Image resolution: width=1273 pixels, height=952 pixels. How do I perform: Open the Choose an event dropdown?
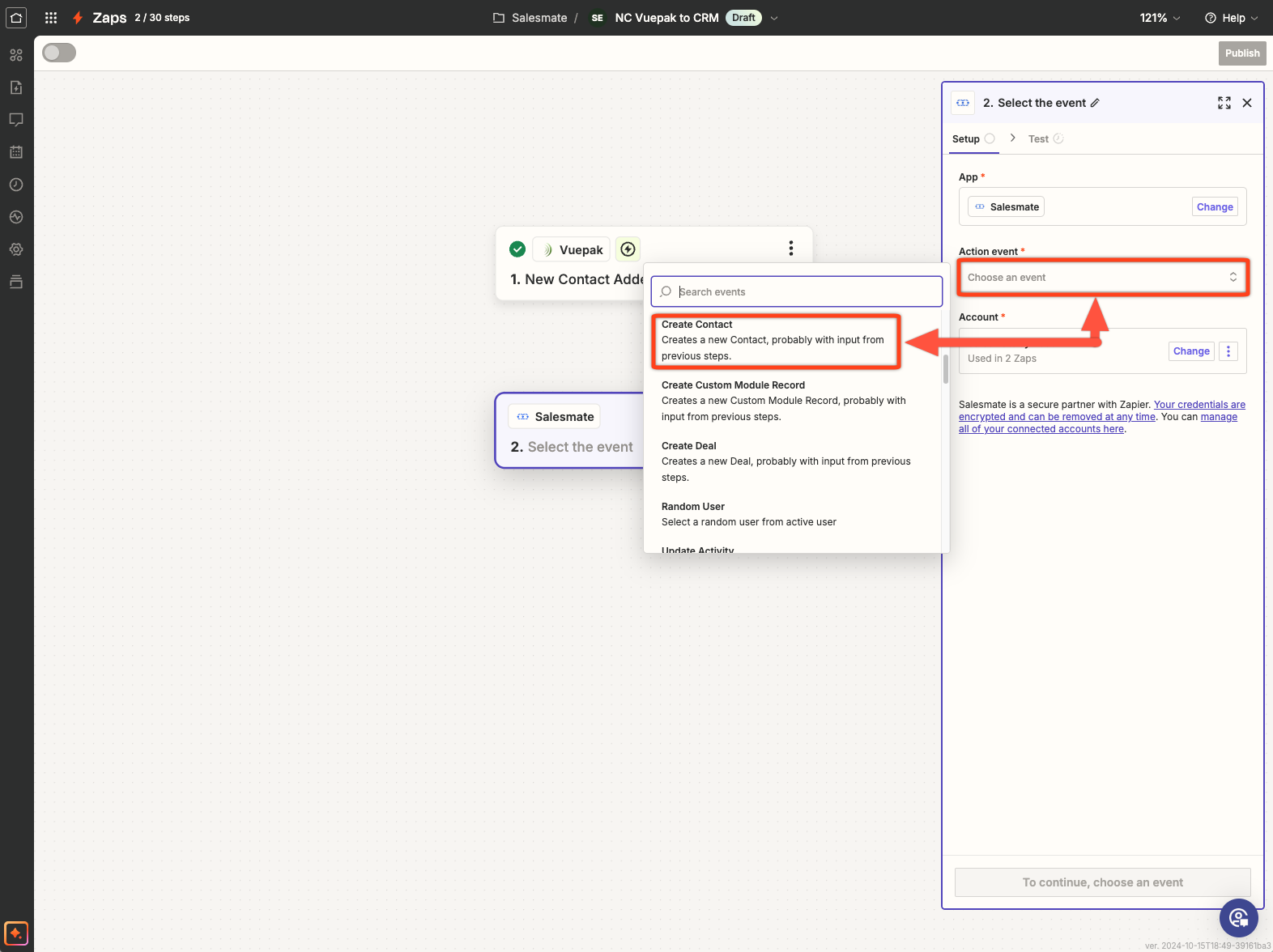(x=1102, y=278)
